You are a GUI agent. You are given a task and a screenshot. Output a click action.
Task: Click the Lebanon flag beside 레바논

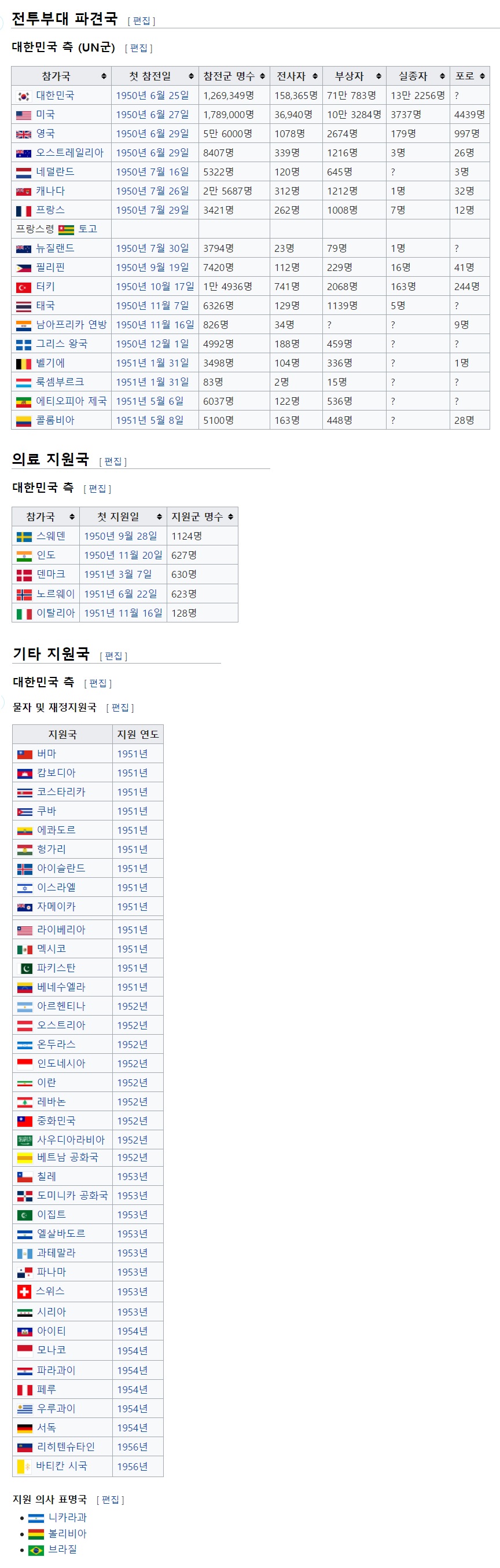[24, 1102]
